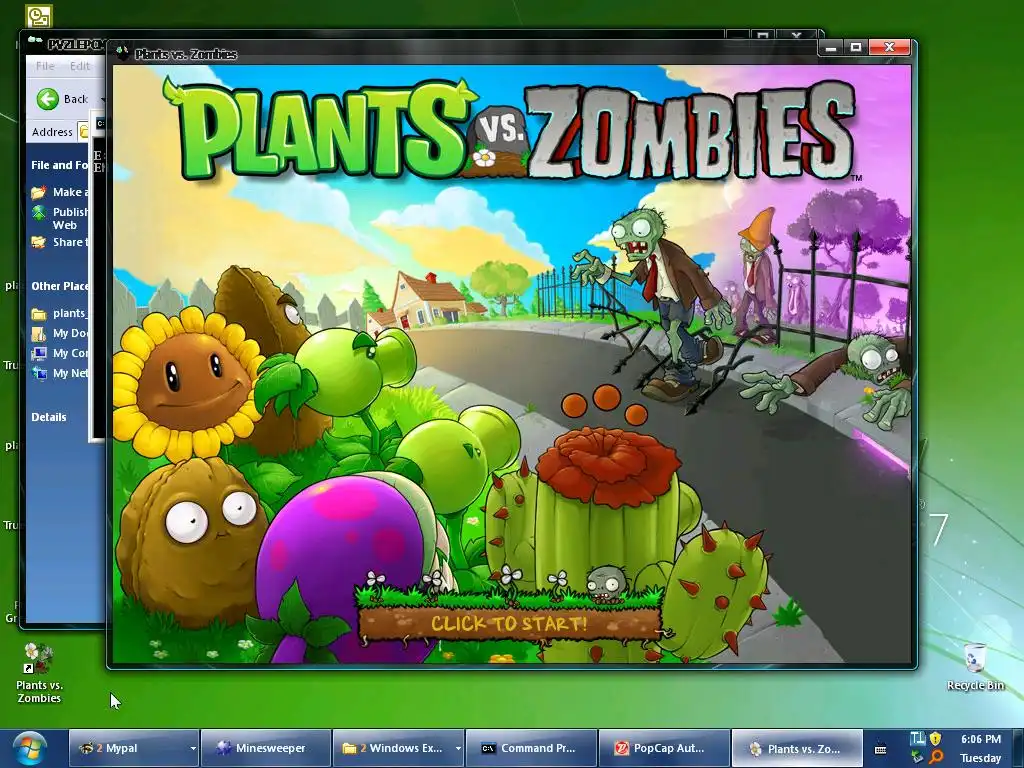Click the Minesweeper mine icon on taskbar
The height and width of the screenshot is (768, 1024).
(x=223, y=748)
